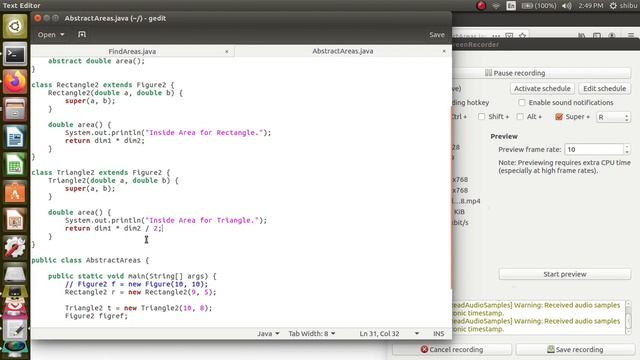Click the Firefox hamburger menu icon
640x360 pixels.
631,36
